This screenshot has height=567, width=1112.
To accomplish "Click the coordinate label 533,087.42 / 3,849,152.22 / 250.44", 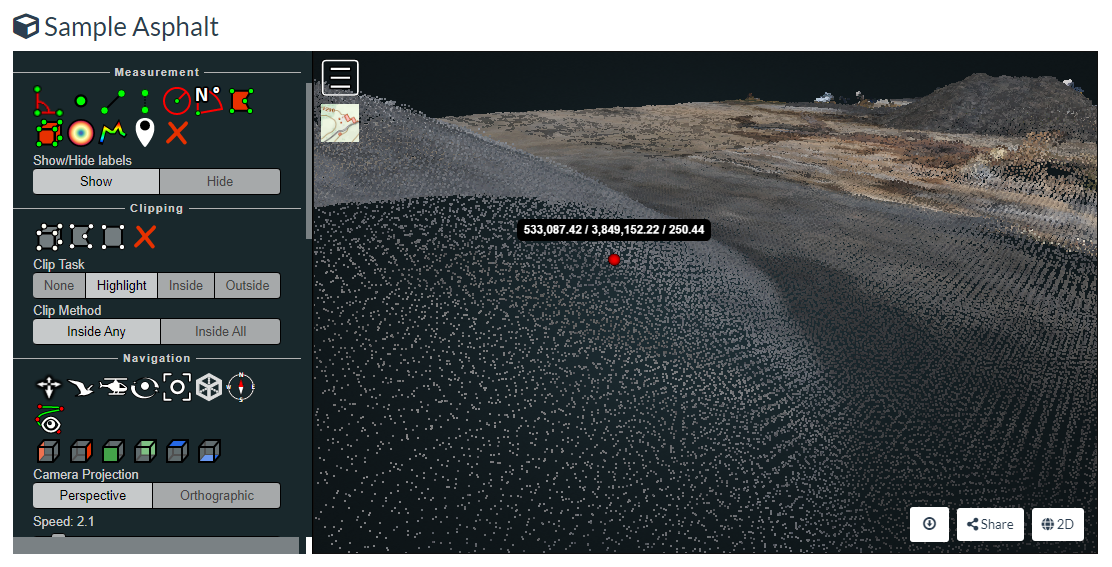I will coord(614,230).
